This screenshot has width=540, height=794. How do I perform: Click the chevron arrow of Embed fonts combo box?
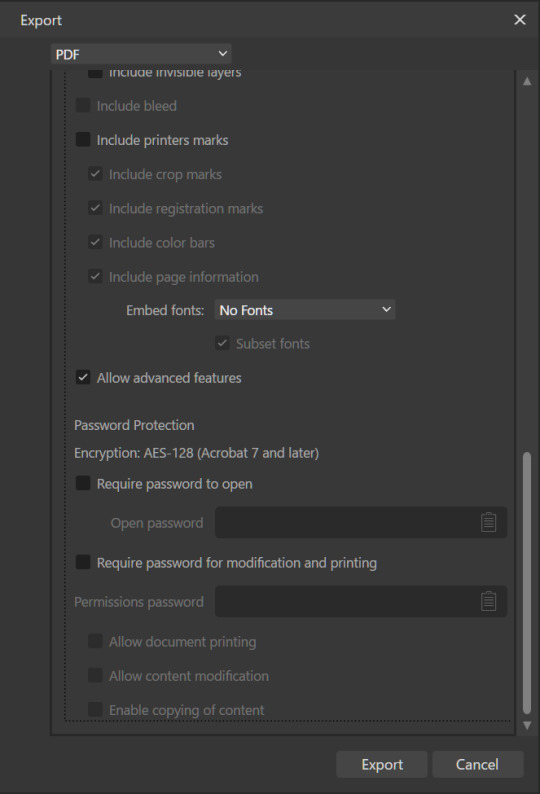[x=386, y=309]
